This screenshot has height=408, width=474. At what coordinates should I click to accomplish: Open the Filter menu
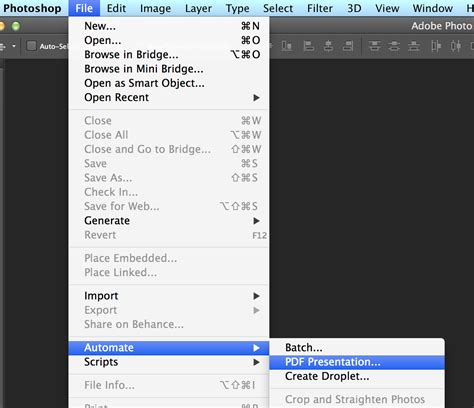point(320,8)
